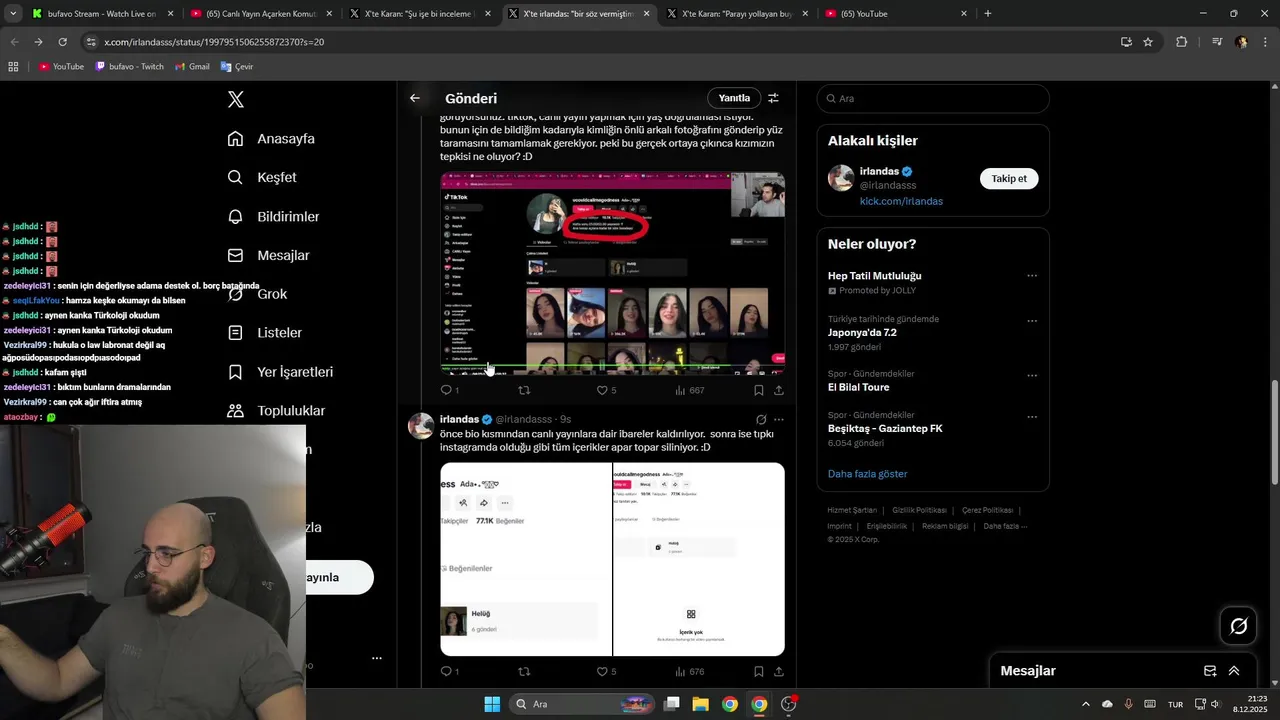Open Grok from sidebar

click(x=257, y=294)
